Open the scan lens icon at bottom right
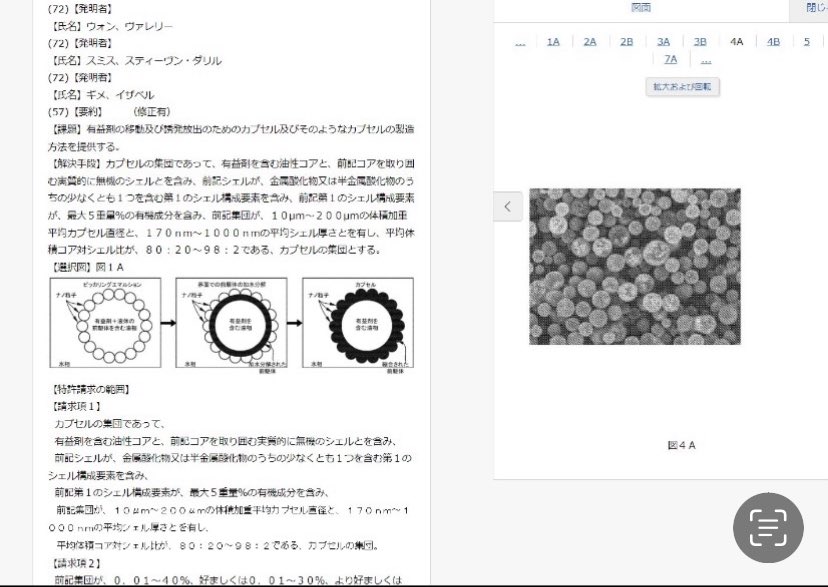 tap(768, 527)
